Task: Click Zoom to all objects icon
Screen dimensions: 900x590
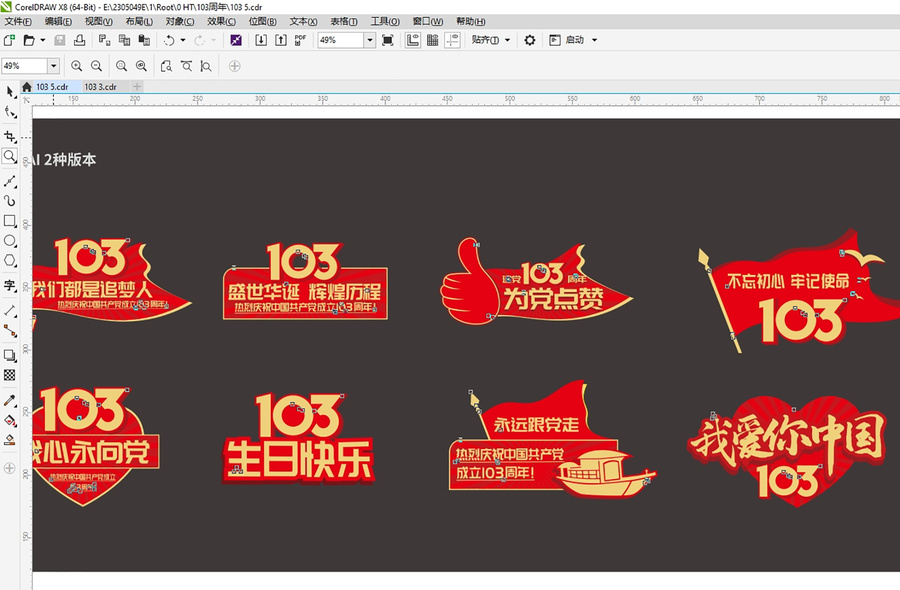Action: pyautogui.click(x=141, y=66)
